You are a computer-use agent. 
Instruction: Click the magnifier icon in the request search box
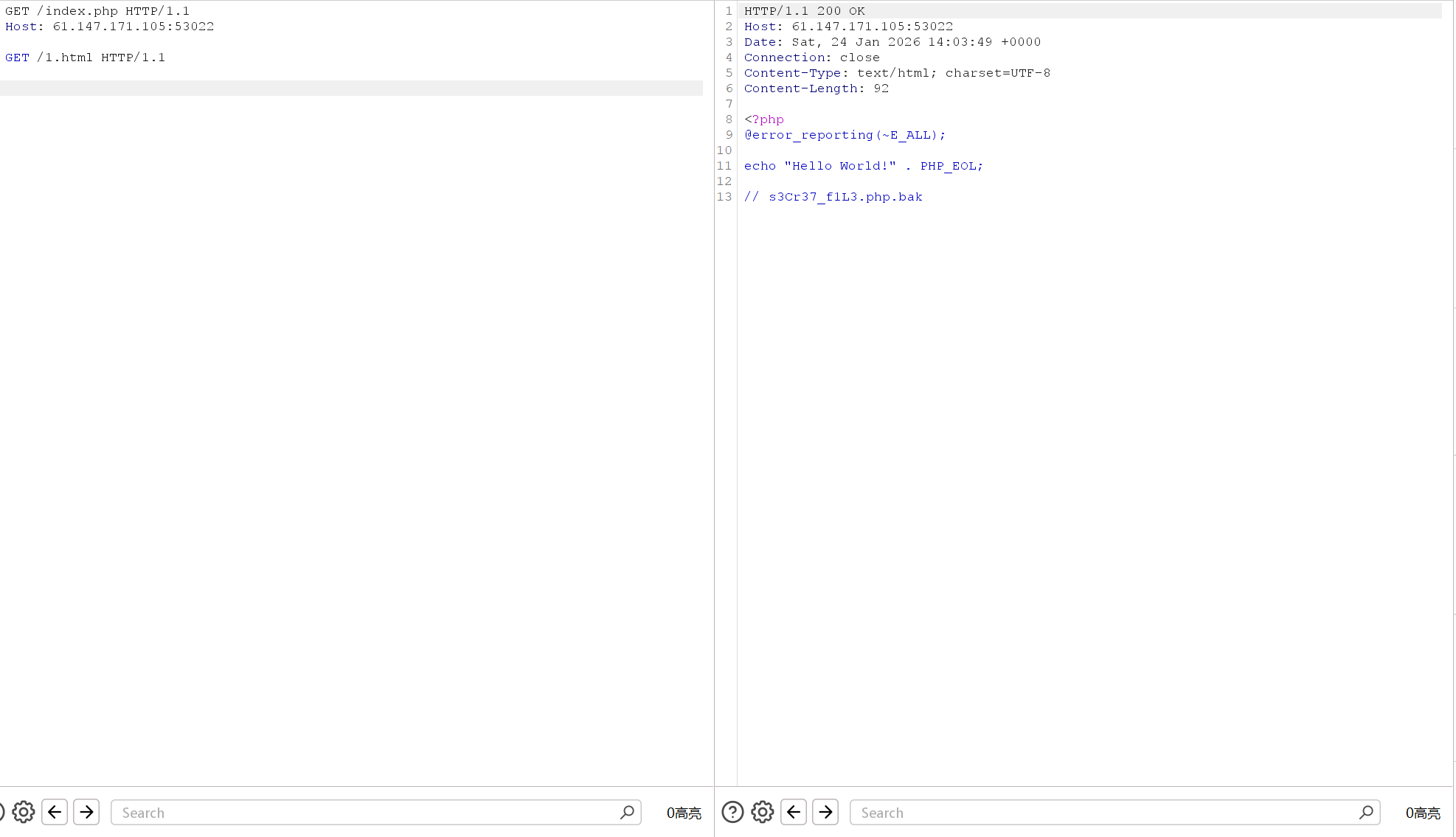[x=627, y=812]
